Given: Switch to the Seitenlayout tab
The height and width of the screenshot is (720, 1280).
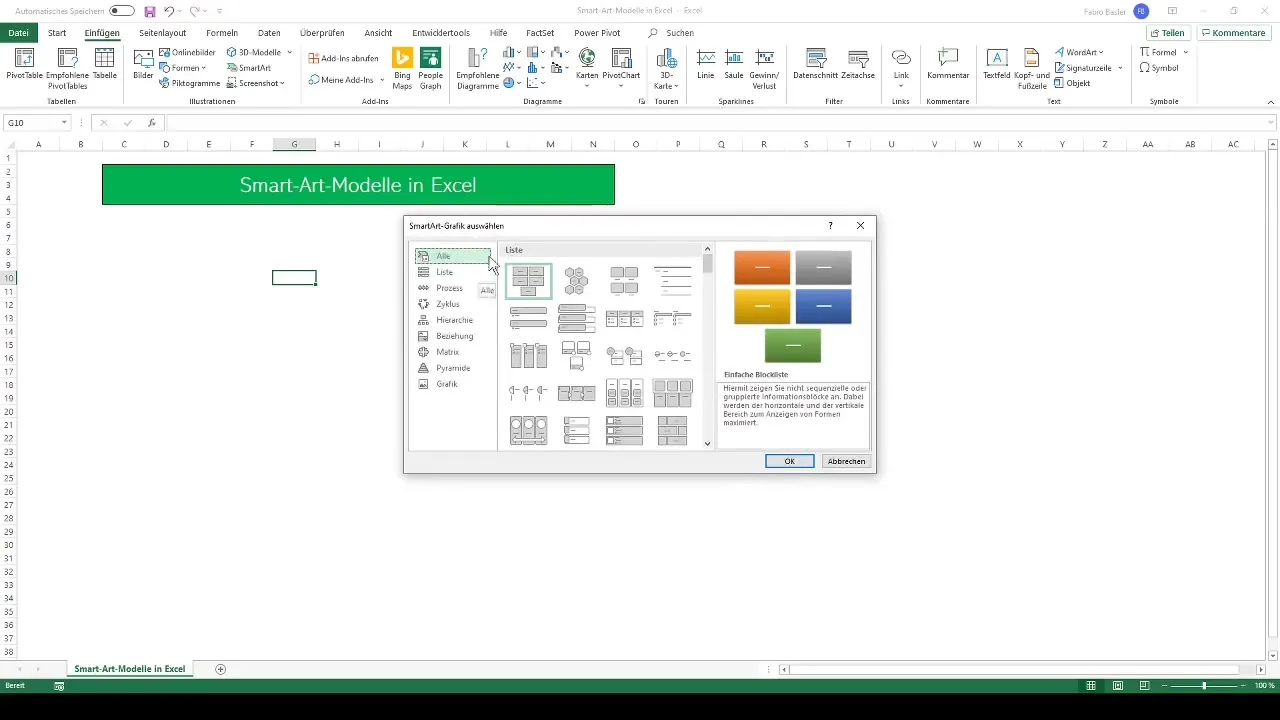Looking at the screenshot, I should coord(163,33).
